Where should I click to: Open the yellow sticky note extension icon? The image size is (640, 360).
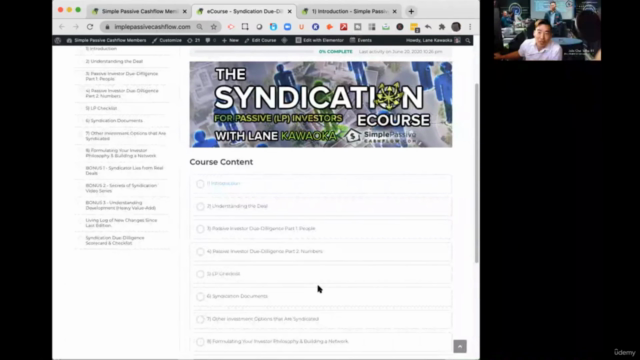(414, 27)
